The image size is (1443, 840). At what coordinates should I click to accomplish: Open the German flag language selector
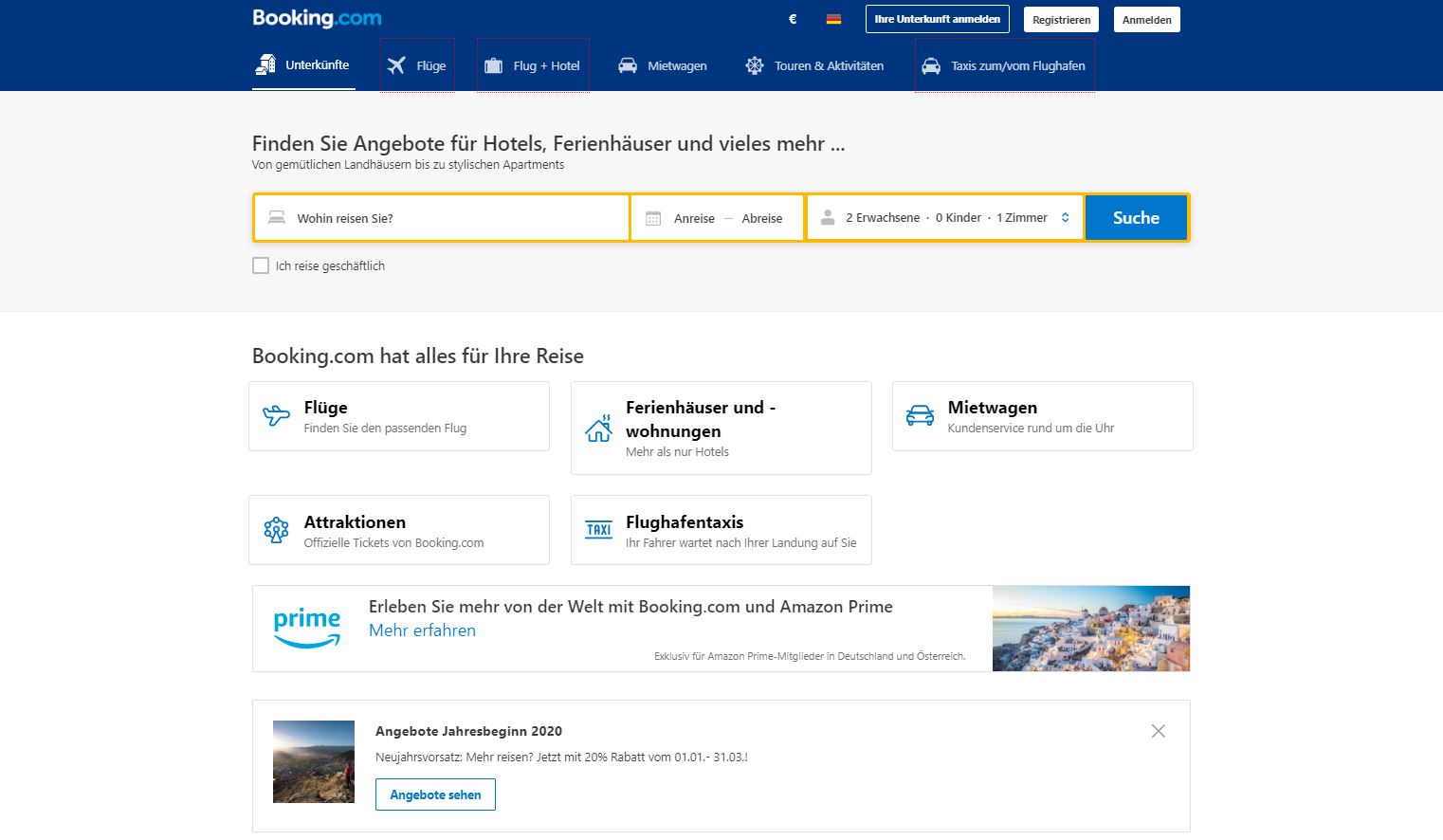[x=833, y=19]
